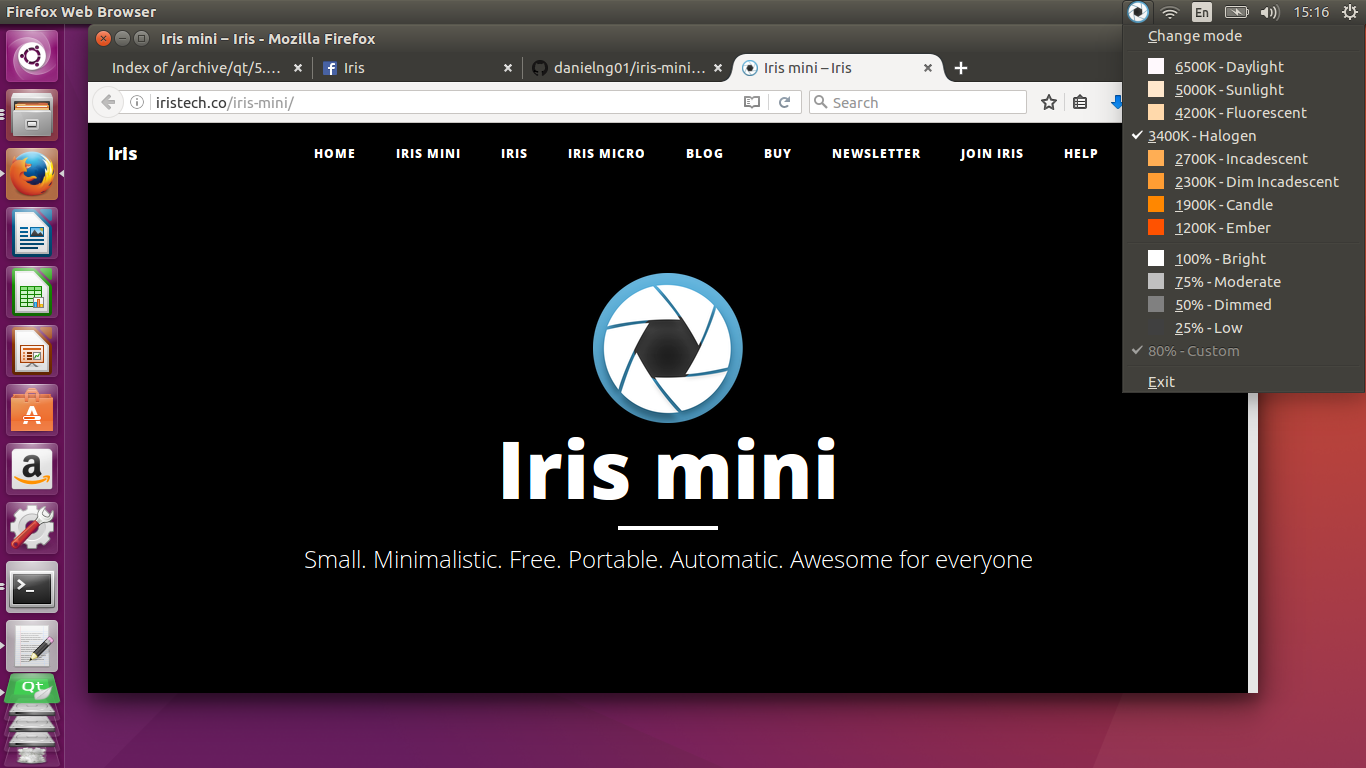Open the battery status indicator
This screenshot has width=1366, height=768.
(x=1236, y=12)
